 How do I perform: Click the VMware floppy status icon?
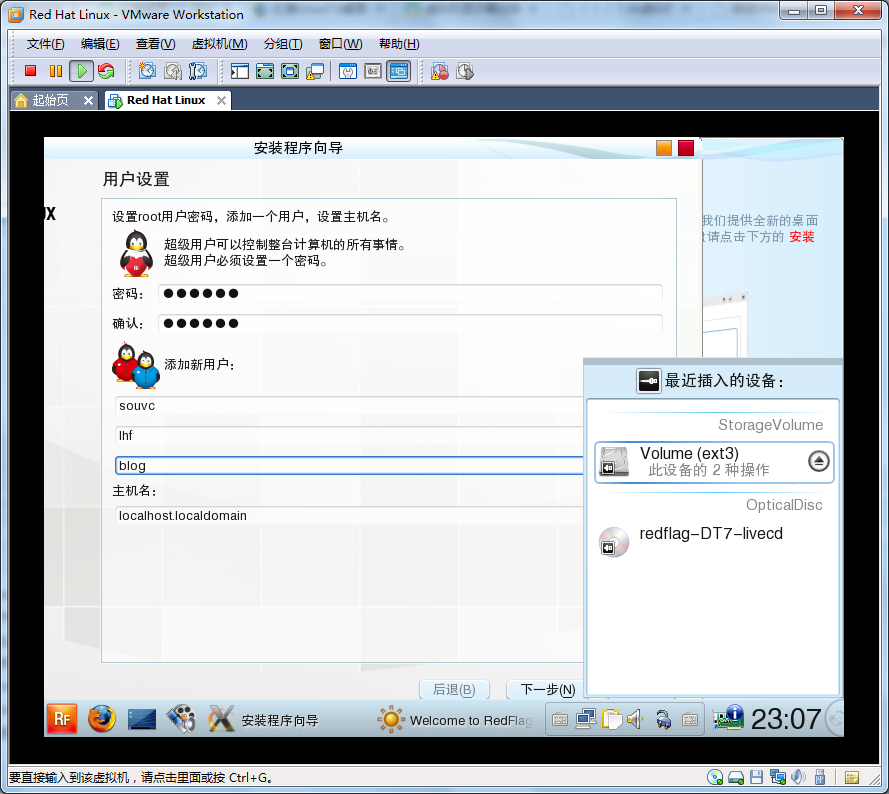coord(756,777)
